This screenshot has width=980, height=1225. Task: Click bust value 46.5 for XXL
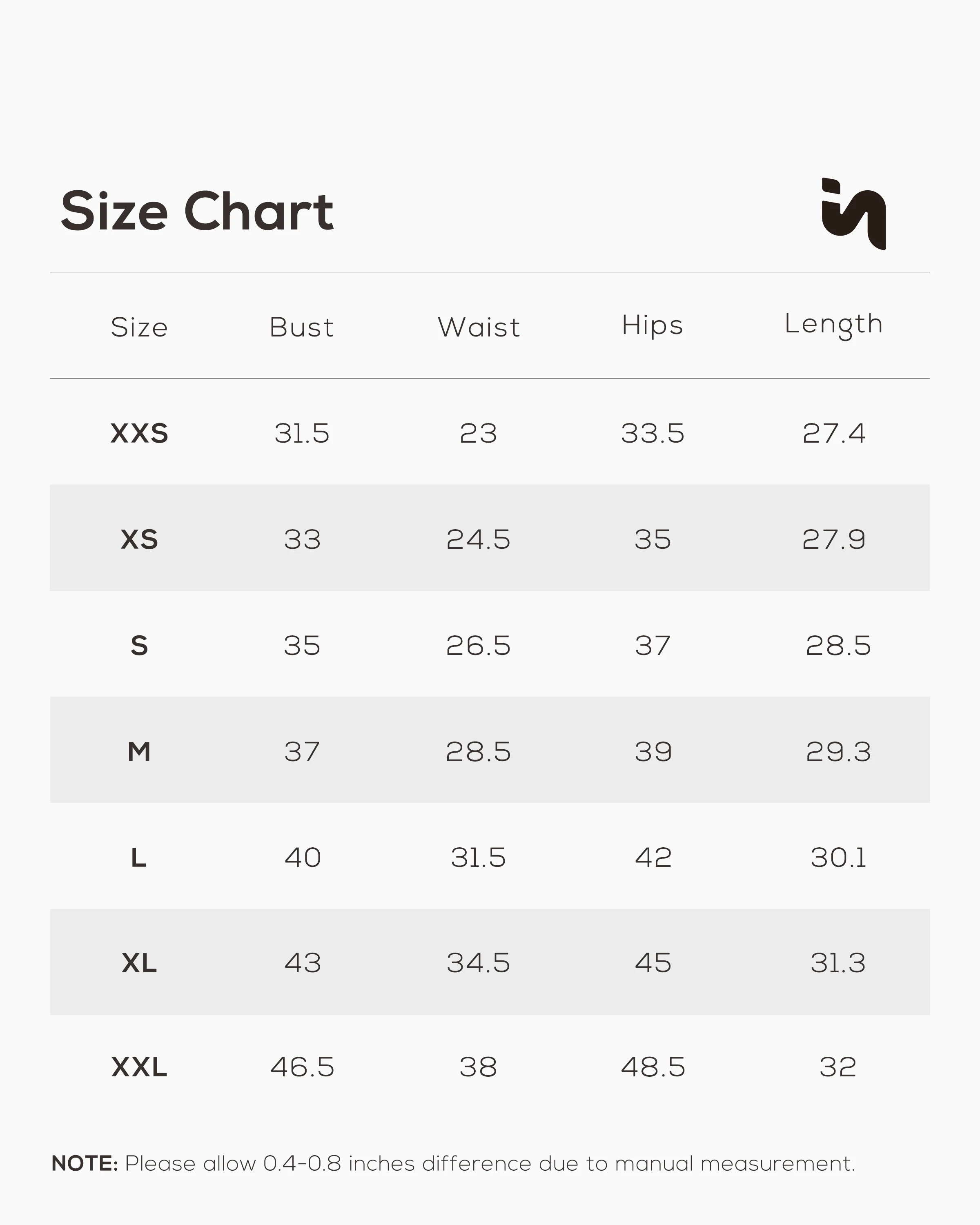[302, 1067]
